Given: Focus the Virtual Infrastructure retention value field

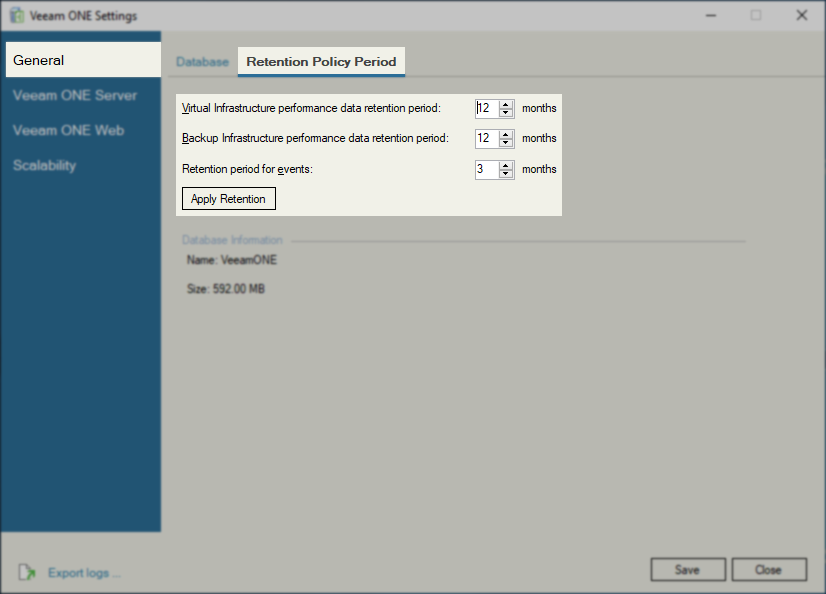Looking at the screenshot, I should pos(487,108).
